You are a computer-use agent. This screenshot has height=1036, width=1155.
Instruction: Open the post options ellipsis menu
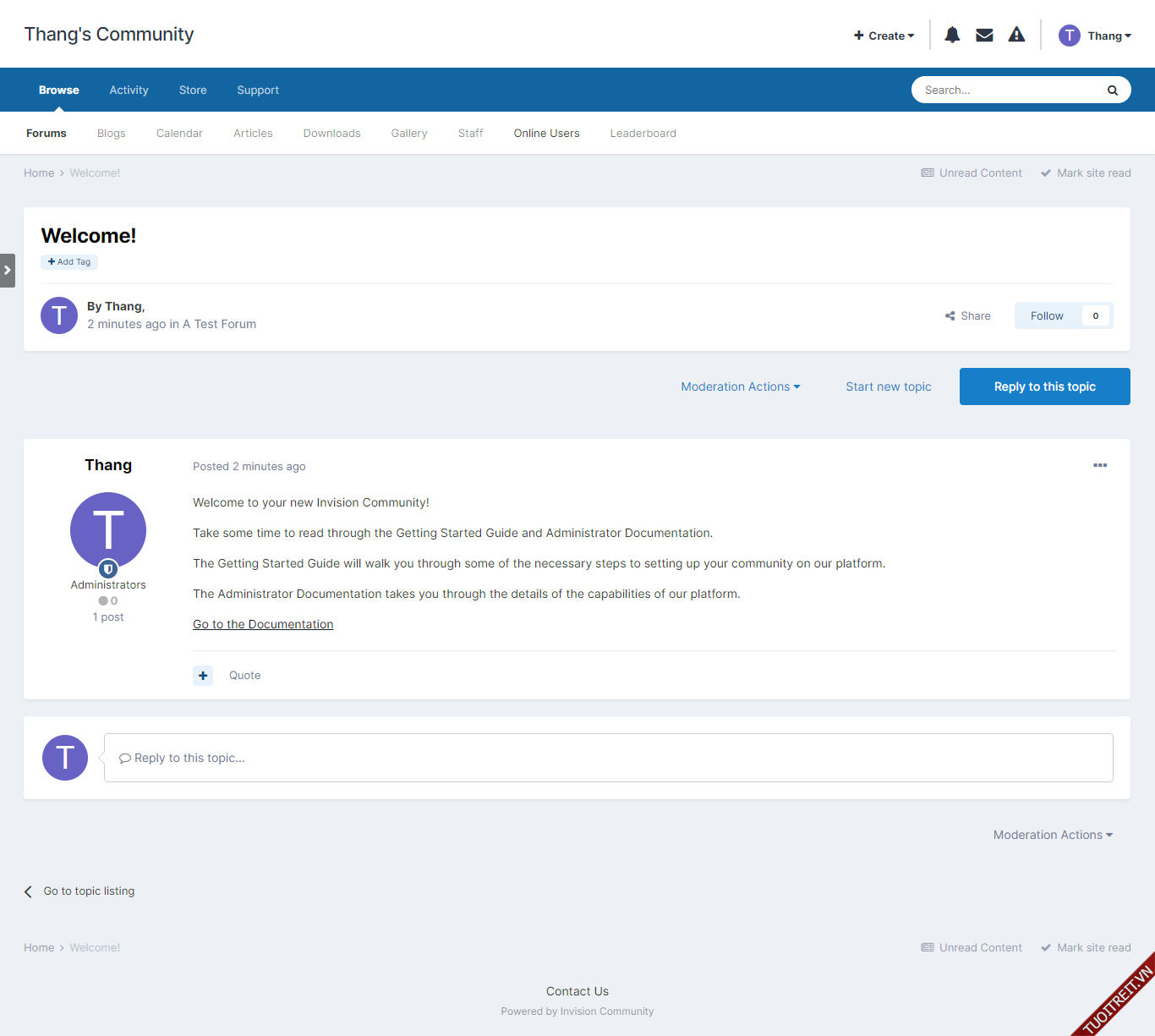tap(1099, 465)
